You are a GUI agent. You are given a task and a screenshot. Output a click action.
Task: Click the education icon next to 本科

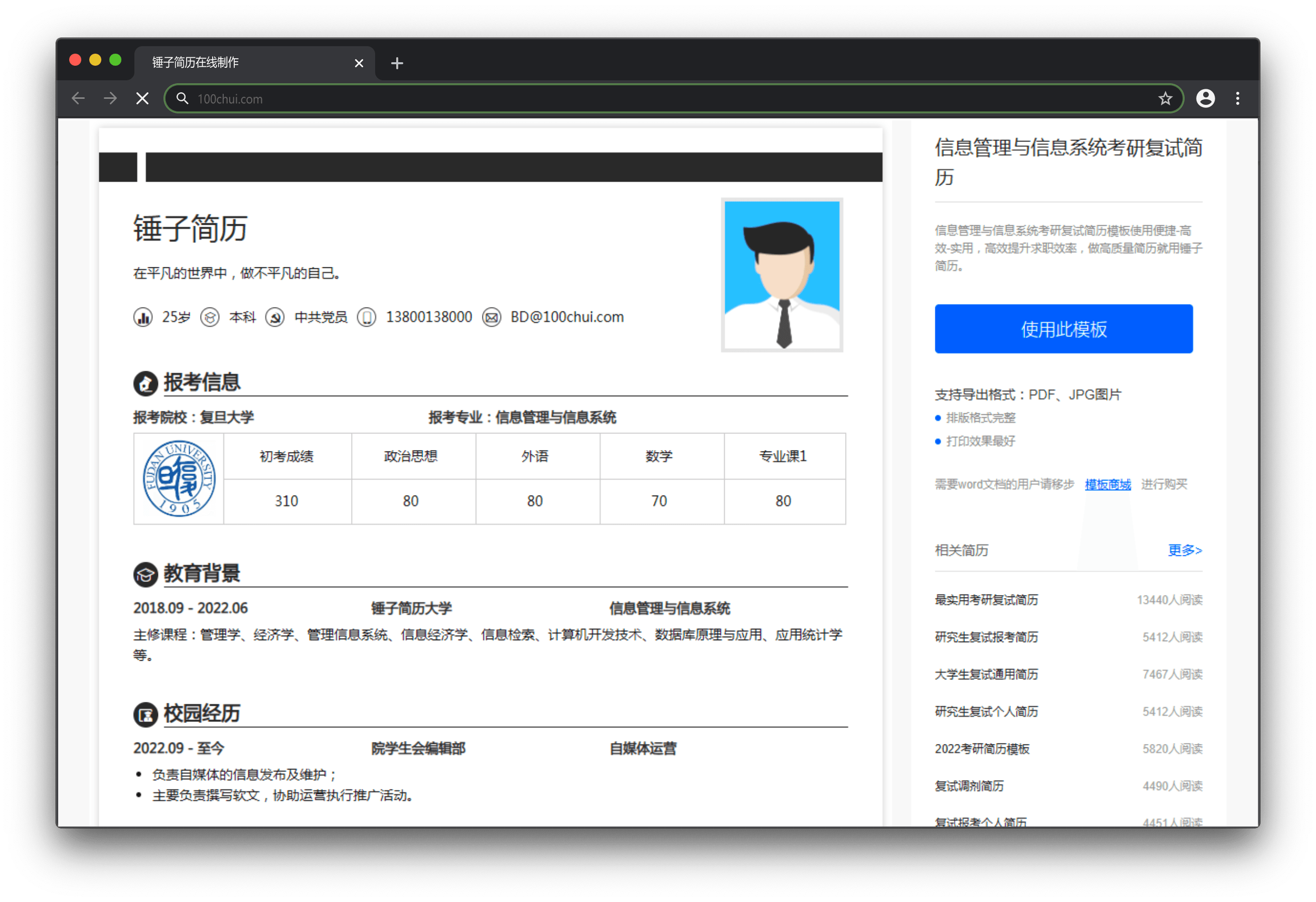[x=210, y=317]
